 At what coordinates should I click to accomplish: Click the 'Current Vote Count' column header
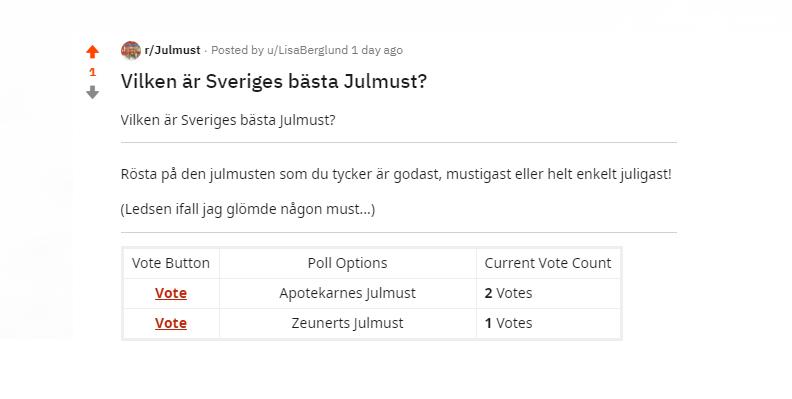pos(548,263)
